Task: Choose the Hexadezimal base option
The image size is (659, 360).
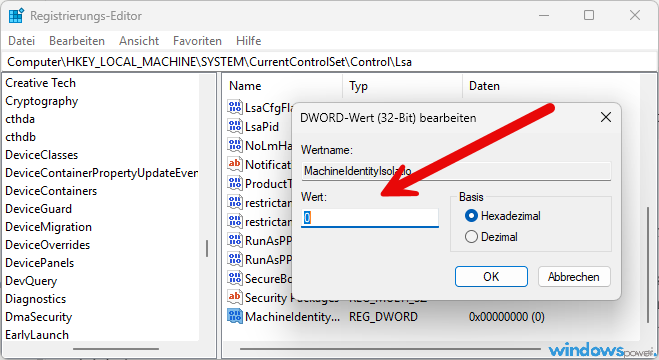Action: [503, 216]
